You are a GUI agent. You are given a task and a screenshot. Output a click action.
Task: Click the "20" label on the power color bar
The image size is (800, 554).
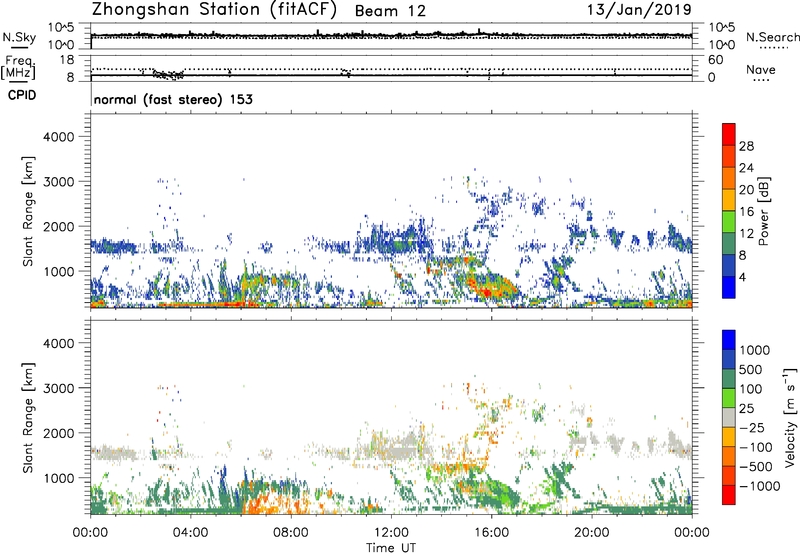click(746, 190)
